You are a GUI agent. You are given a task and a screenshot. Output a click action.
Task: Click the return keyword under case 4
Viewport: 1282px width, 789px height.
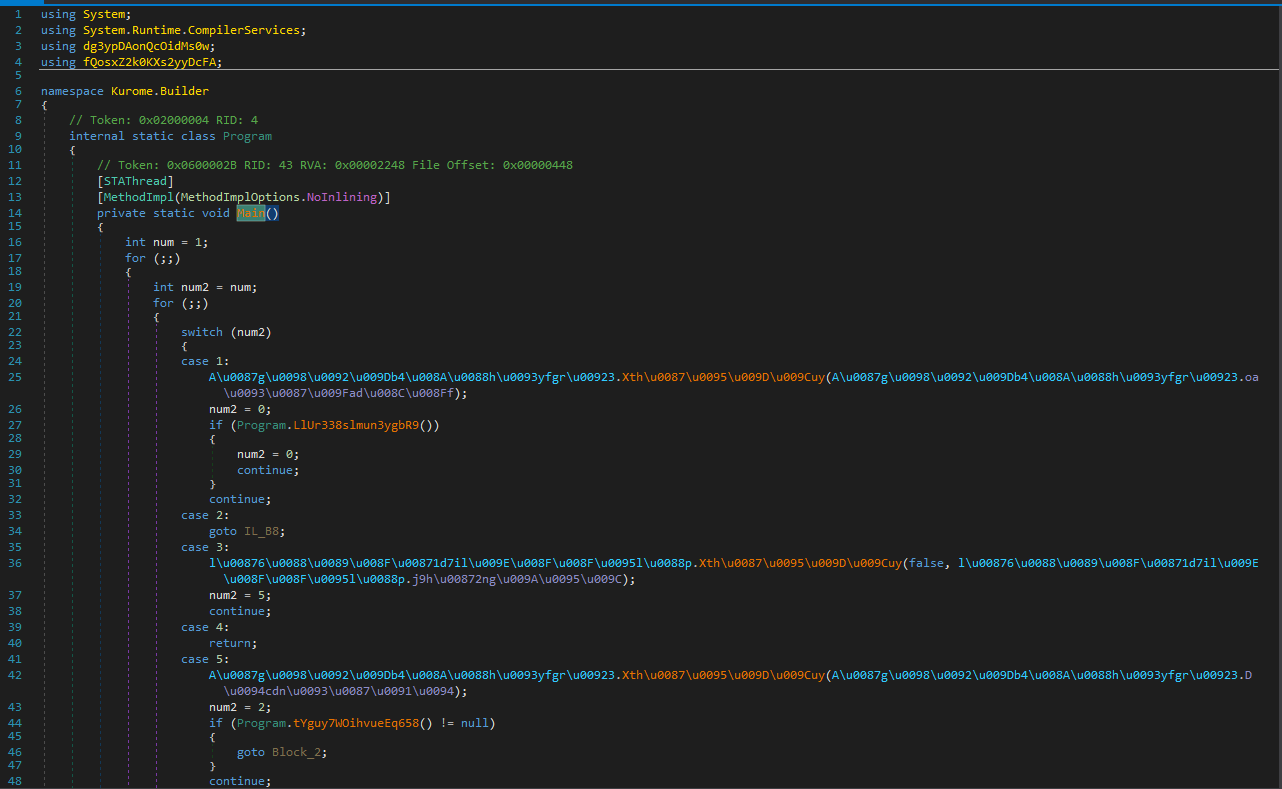tap(229, 643)
